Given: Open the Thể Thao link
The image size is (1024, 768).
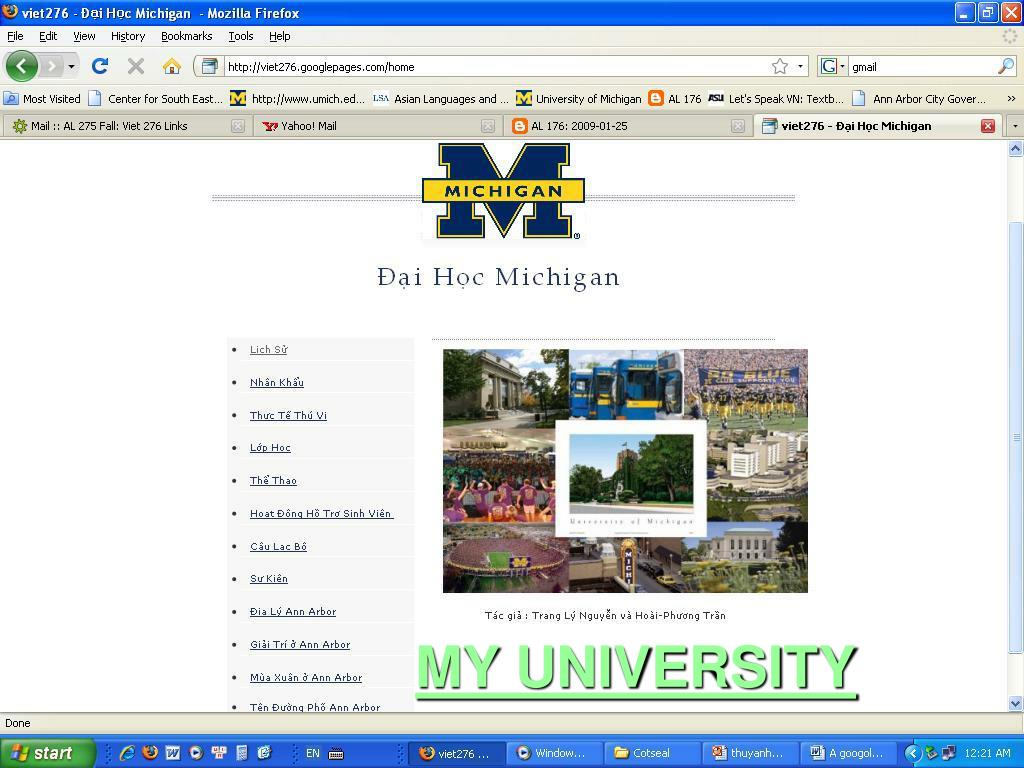Looking at the screenshot, I should 273,480.
